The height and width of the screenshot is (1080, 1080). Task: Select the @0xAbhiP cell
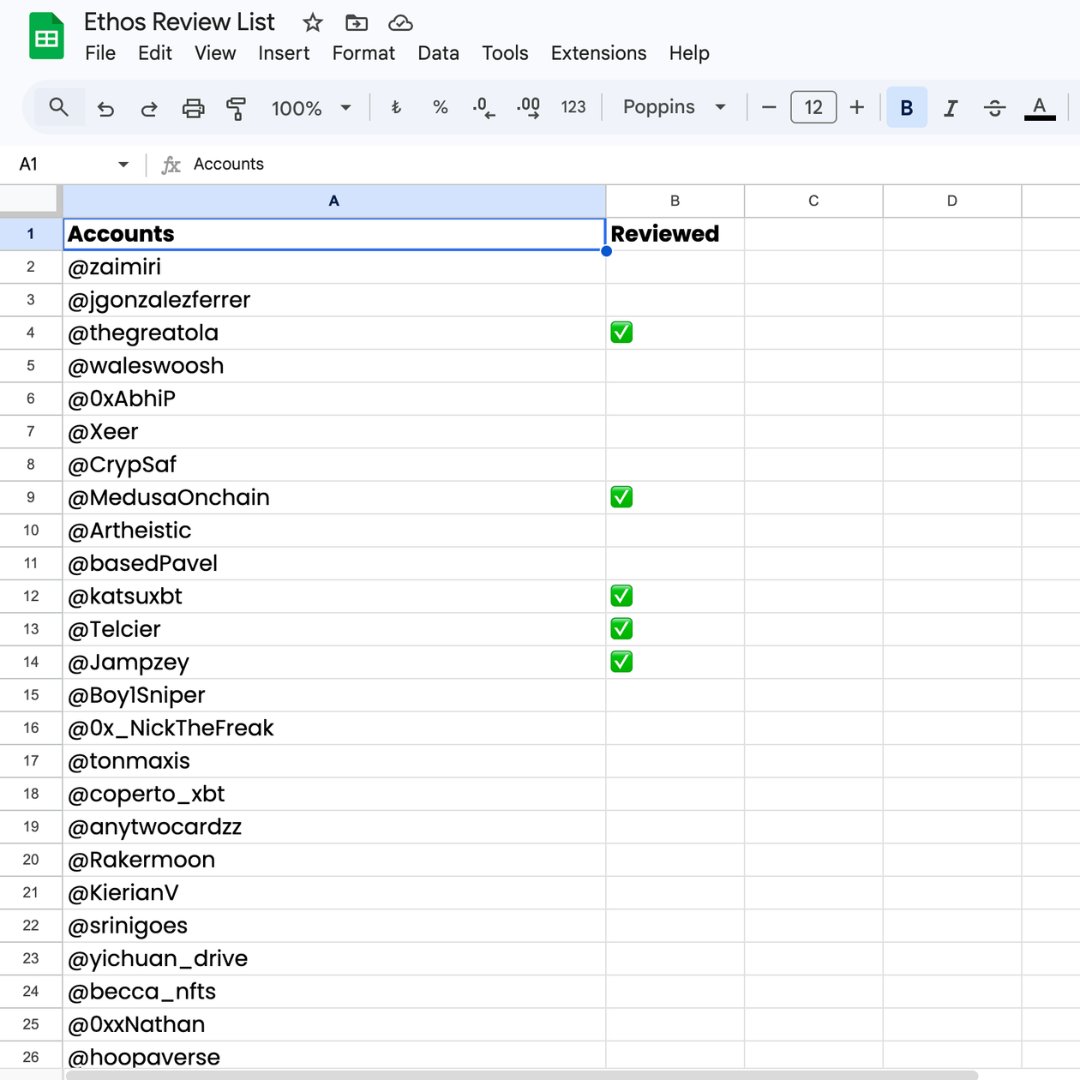334,399
